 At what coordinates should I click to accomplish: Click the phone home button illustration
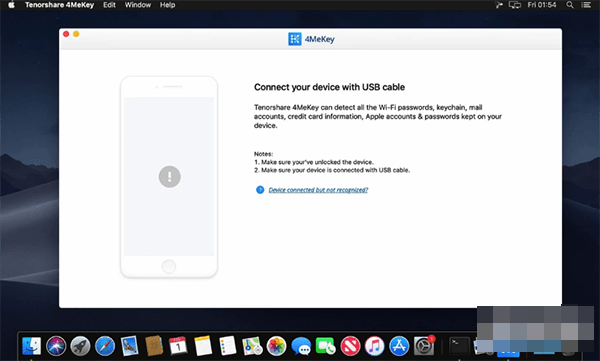click(x=169, y=266)
